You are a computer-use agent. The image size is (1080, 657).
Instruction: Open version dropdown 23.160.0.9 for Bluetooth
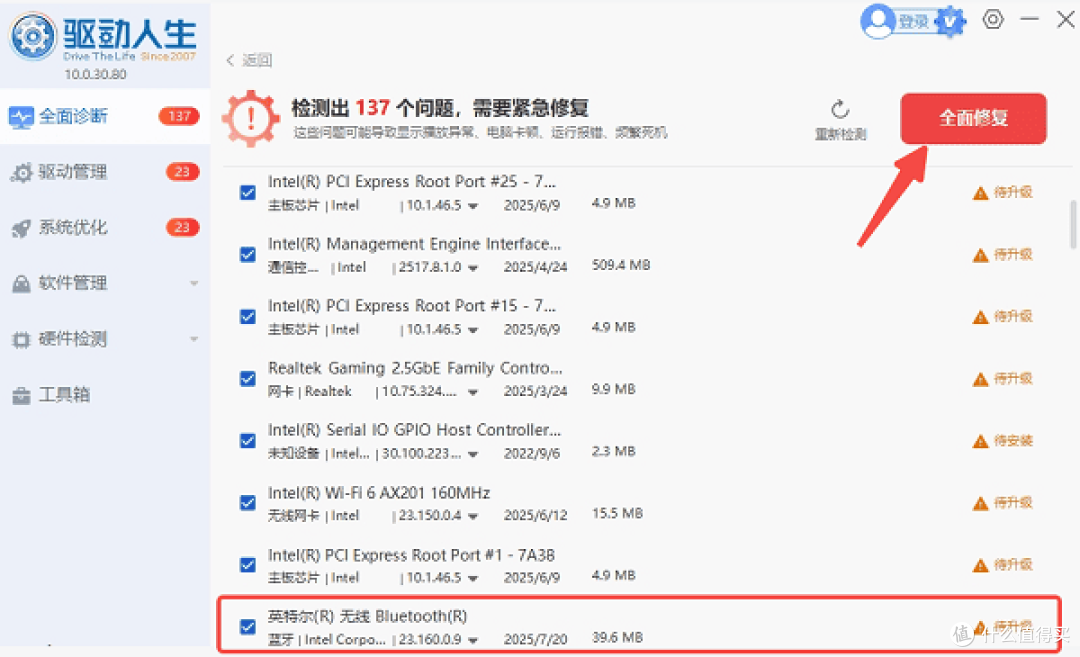(x=473, y=640)
